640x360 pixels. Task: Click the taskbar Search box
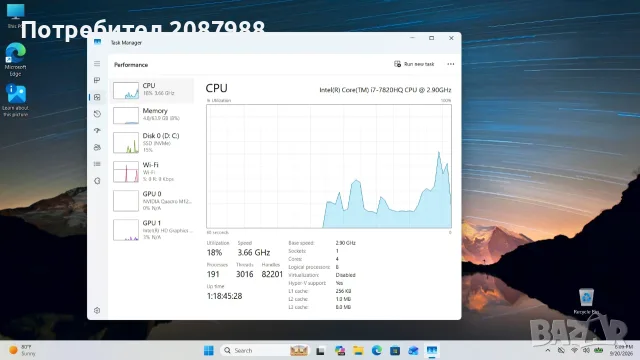(x=264, y=351)
